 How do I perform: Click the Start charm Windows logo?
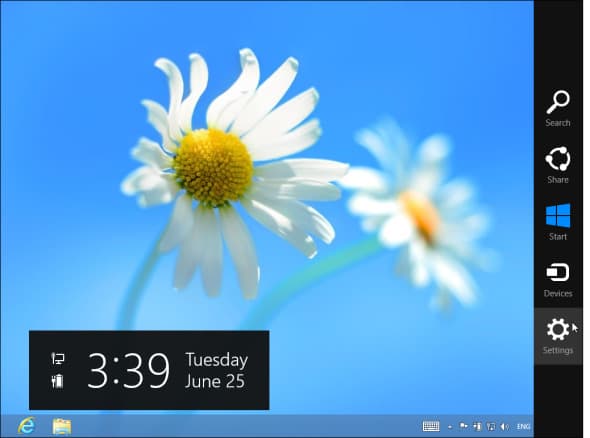tap(558, 216)
